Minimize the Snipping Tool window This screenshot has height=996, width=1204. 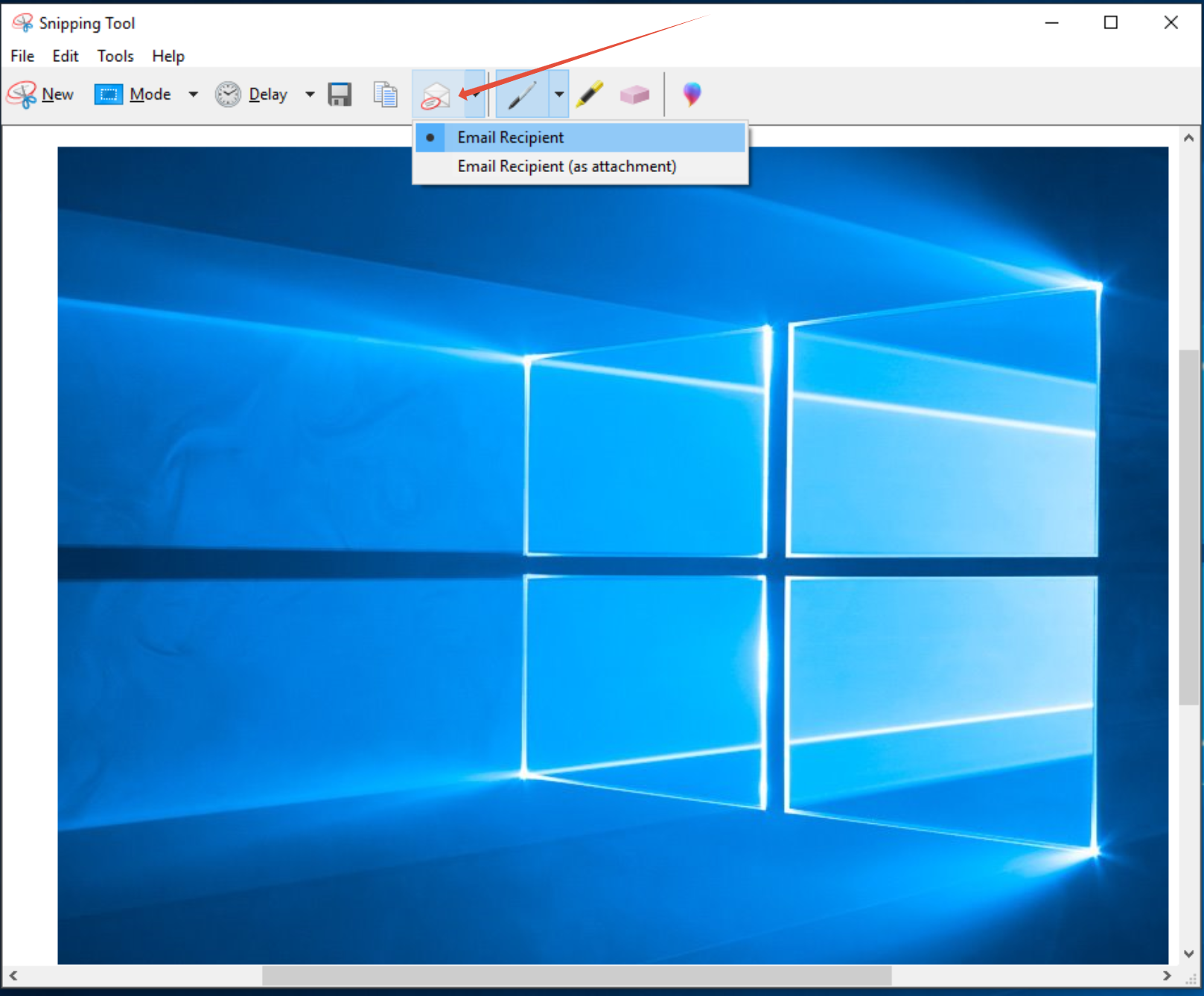pyautogui.click(x=1051, y=23)
